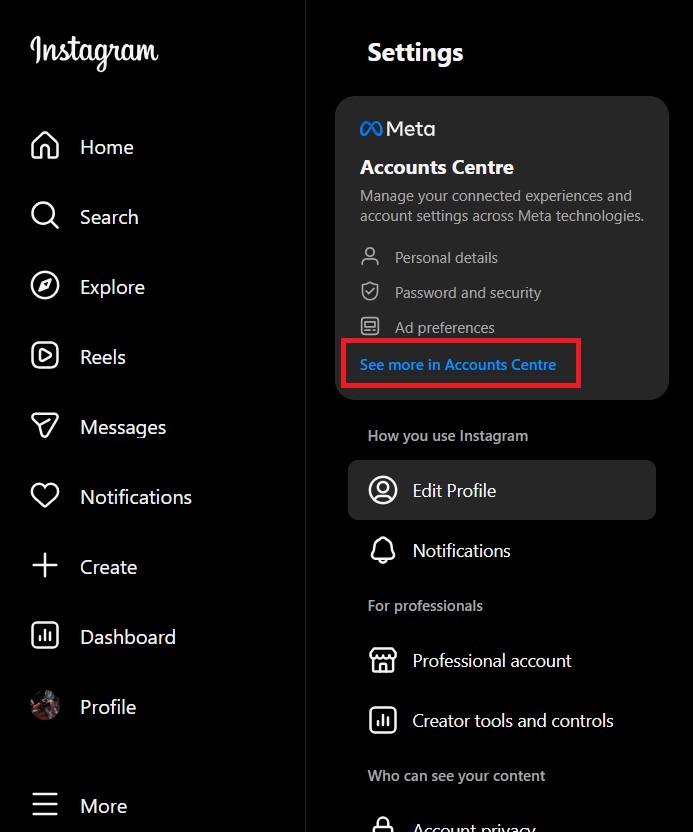Open settings Notifications label
The width and height of the screenshot is (693, 832).
pos(462,551)
